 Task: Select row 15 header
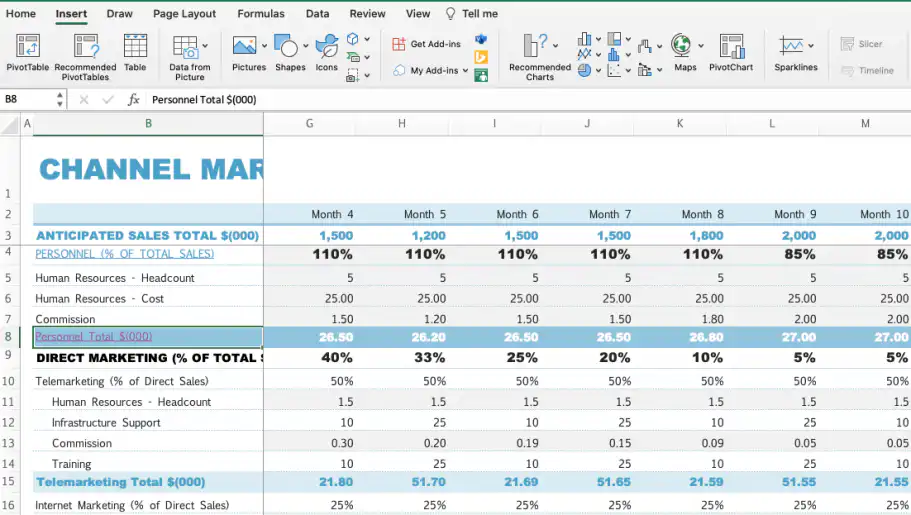coord(8,481)
